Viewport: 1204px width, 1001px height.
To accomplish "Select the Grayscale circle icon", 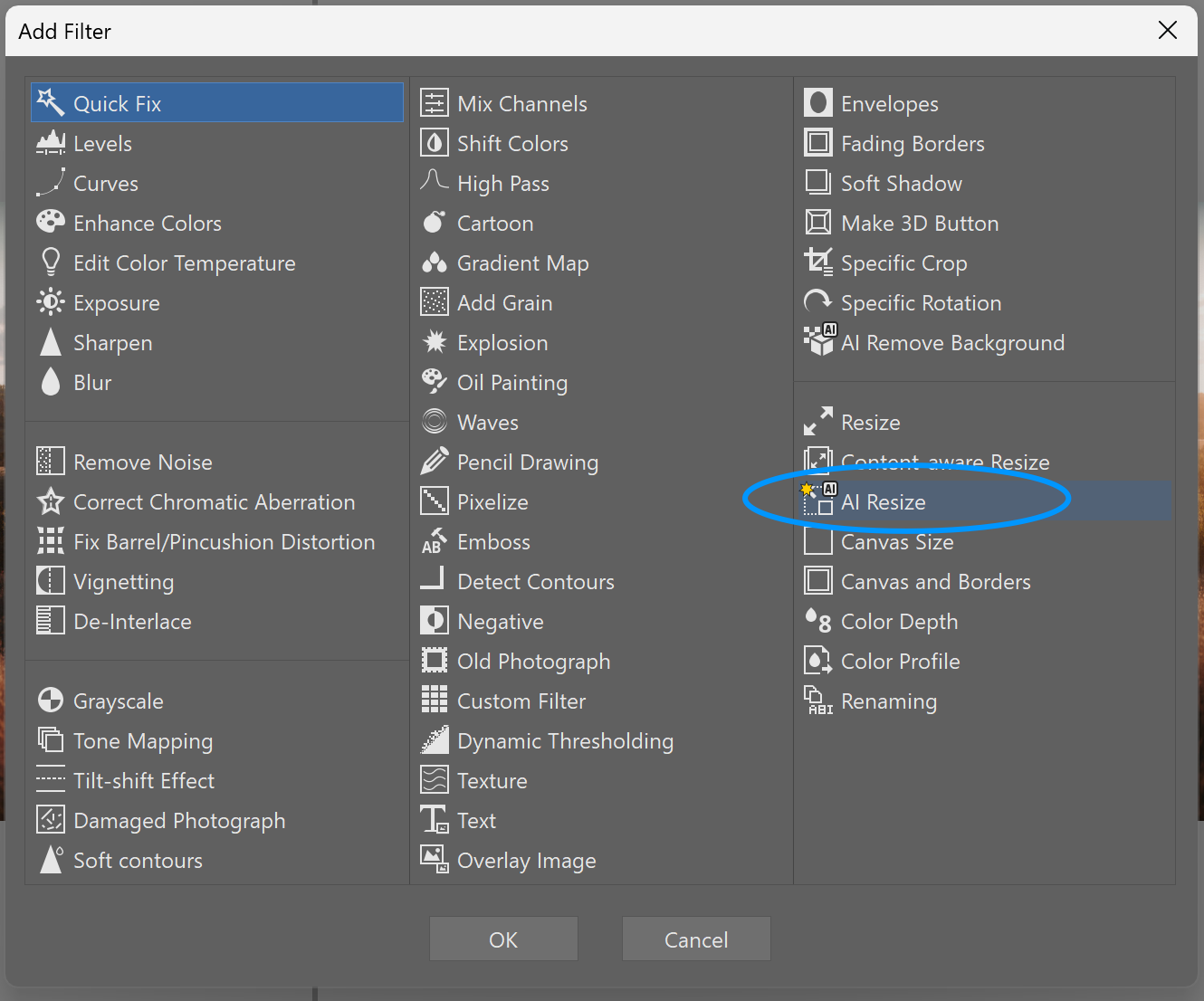I will coord(51,701).
